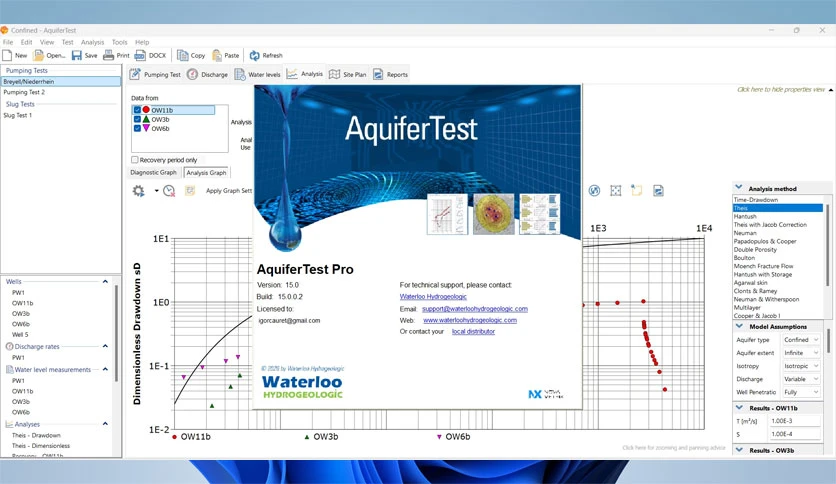Switch to the Diagnostic Graph tab
This screenshot has width=836, height=484.
[153, 172]
